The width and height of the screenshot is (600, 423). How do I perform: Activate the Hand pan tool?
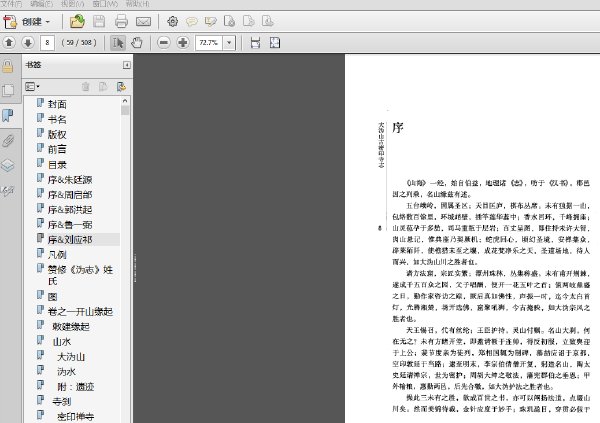coord(137,42)
